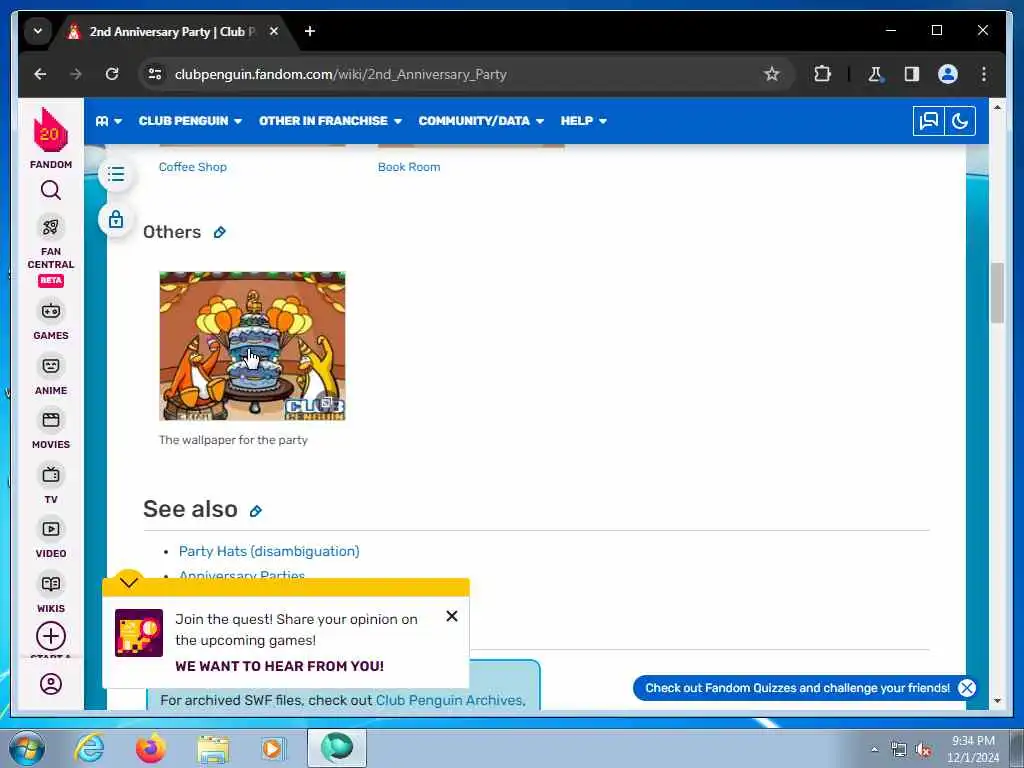
Task: Show hidden system tray icons
Action: point(874,750)
